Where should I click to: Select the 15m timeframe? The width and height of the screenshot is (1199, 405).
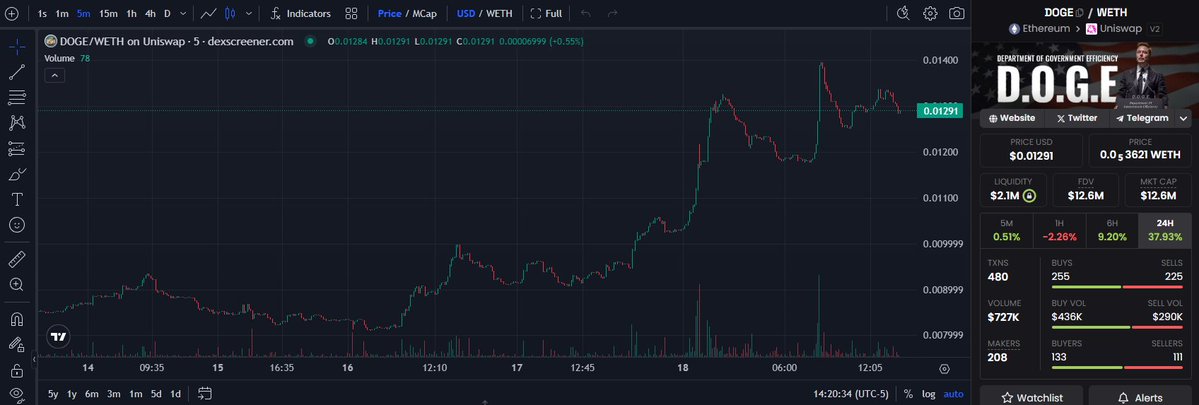[108, 13]
